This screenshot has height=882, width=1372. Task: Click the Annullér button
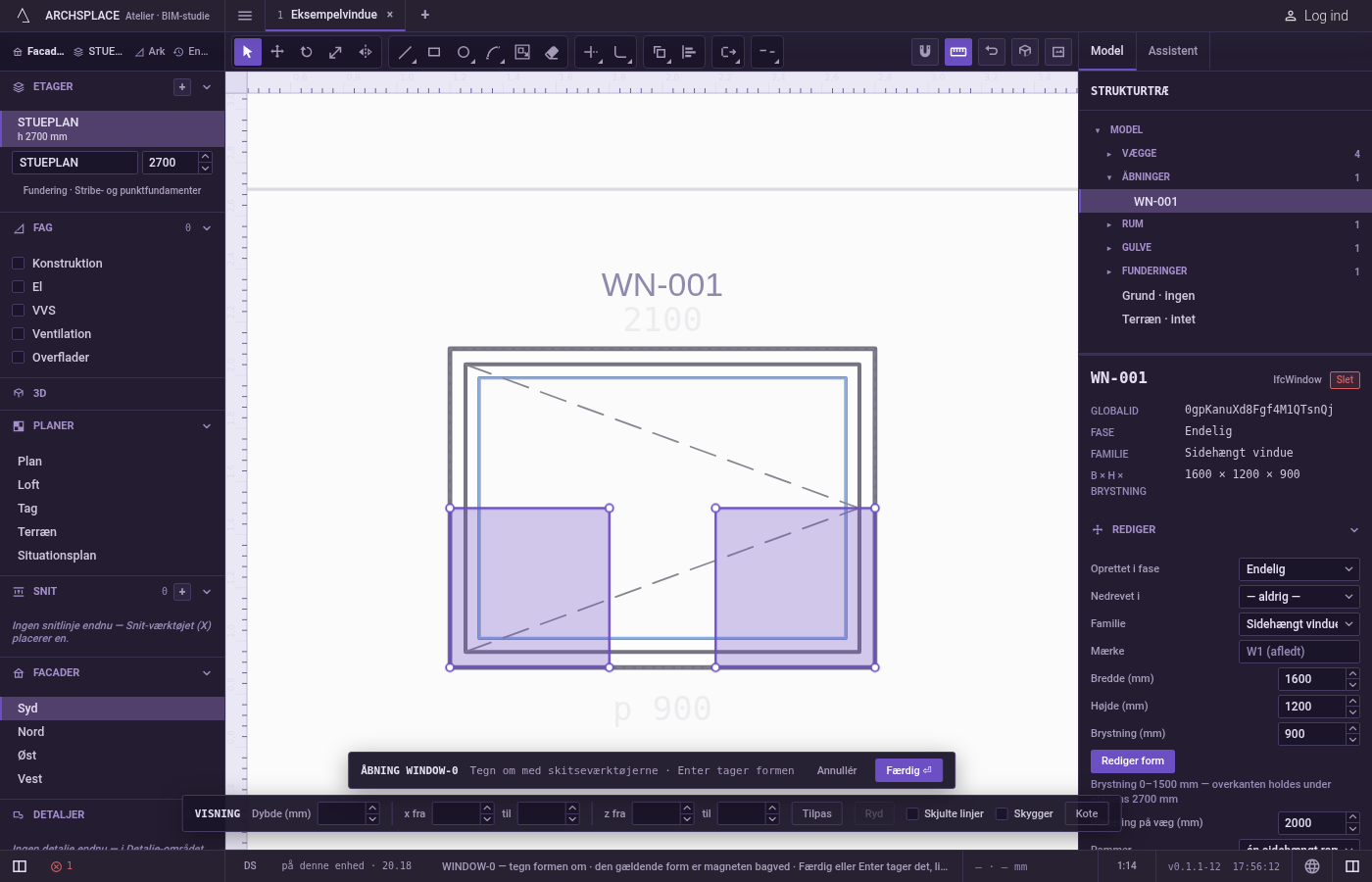pos(837,770)
